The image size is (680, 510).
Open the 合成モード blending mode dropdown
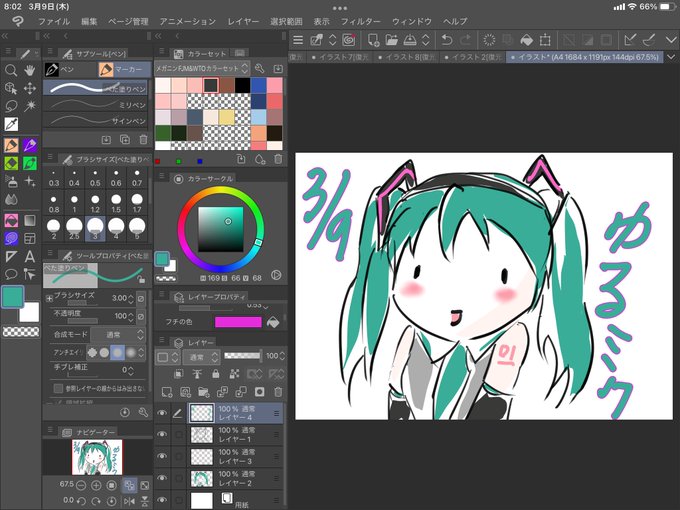click(118, 334)
